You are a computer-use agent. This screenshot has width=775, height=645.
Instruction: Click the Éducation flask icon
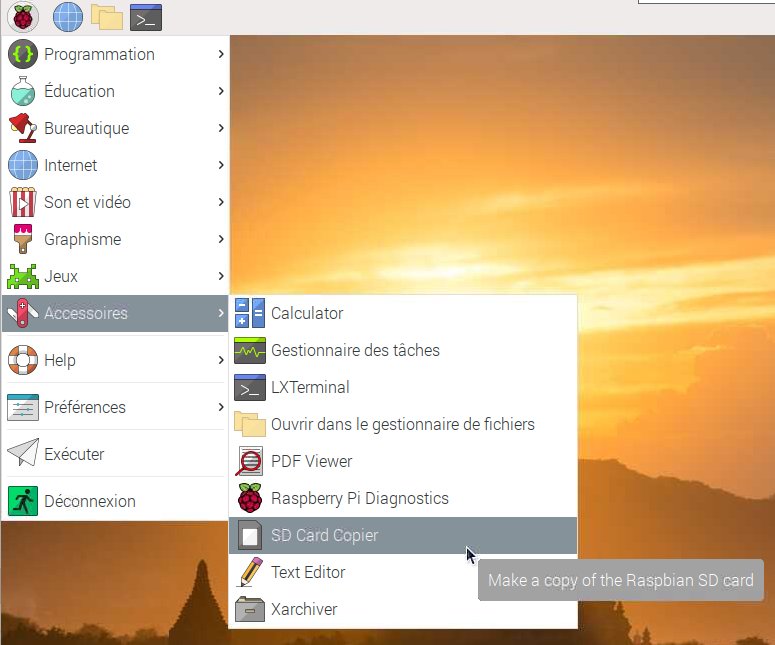click(23, 91)
